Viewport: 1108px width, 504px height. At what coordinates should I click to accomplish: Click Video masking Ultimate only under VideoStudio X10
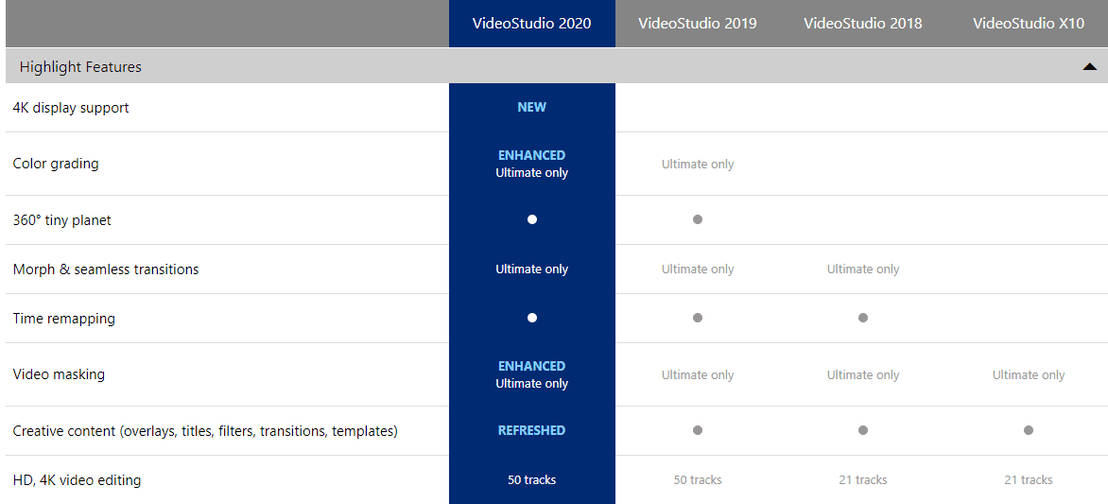tap(1028, 375)
